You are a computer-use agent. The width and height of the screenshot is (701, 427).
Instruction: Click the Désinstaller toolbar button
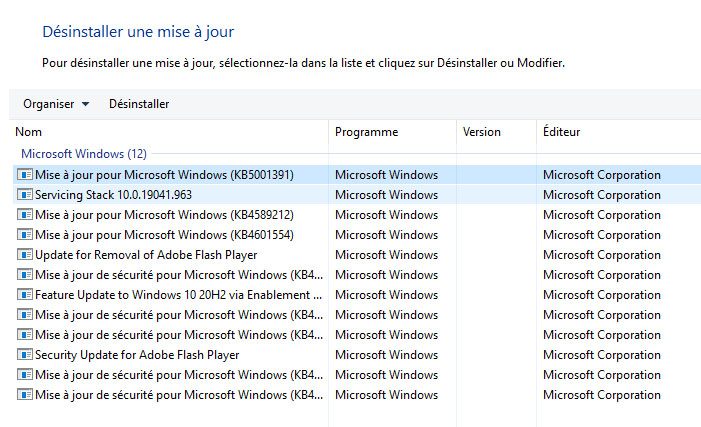pos(139,104)
